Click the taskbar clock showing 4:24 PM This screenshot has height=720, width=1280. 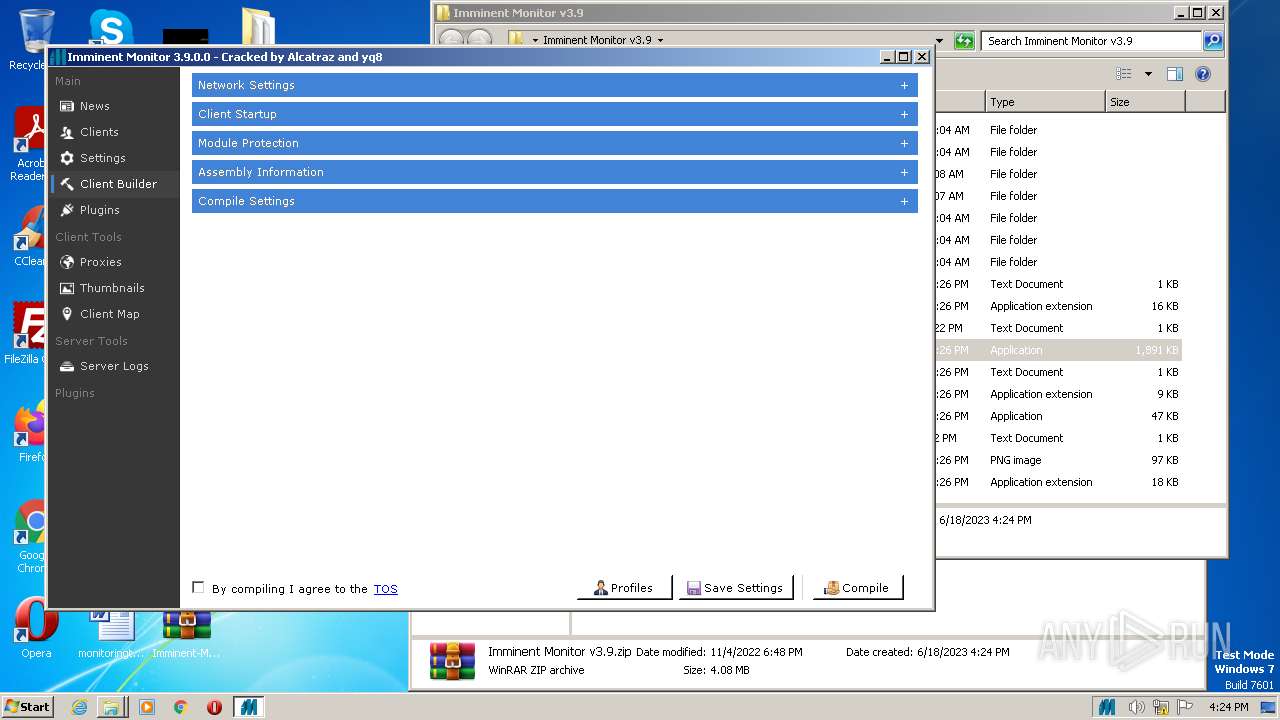[1228, 707]
